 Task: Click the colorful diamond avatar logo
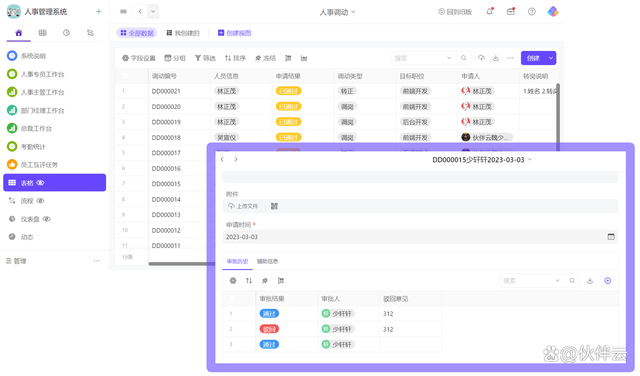click(x=553, y=11)
